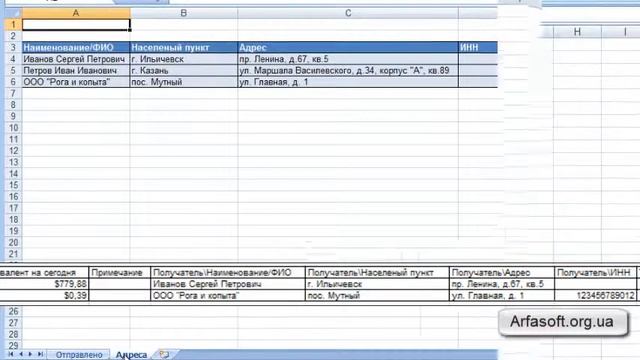The width and height of the screenshot is (640, 360).
Task: Select row 3 header
Action: pyautogui.click(x=13, y=48)
